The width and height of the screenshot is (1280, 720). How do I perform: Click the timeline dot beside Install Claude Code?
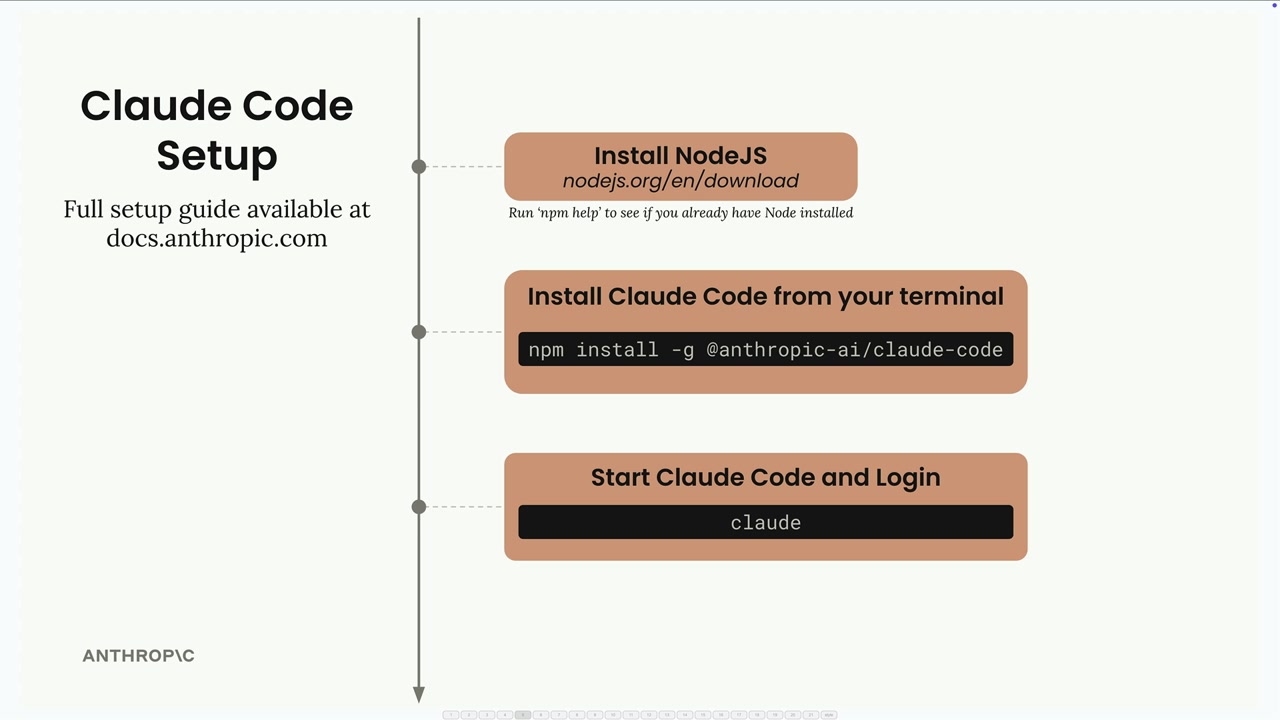tap(419, 332)
